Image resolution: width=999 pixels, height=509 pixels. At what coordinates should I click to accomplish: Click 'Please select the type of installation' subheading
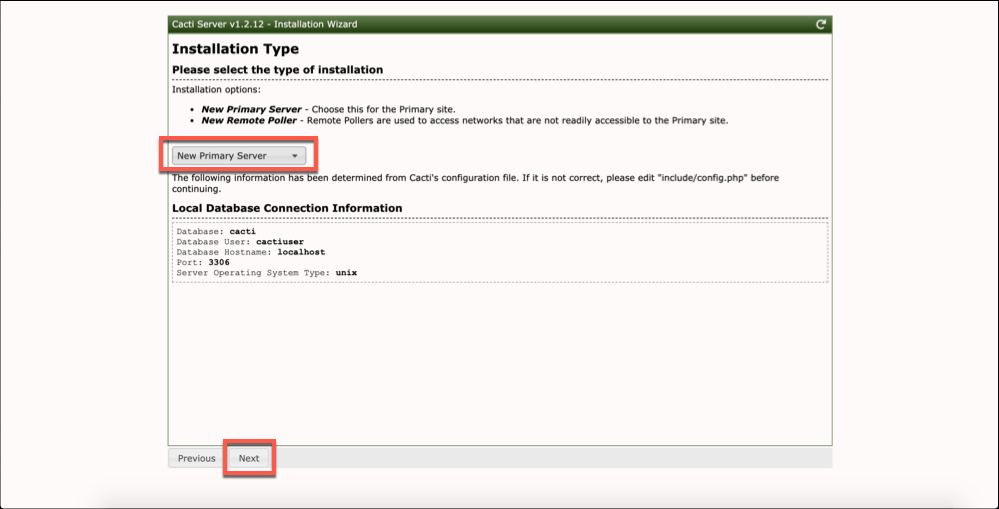(x=278, y=69)
